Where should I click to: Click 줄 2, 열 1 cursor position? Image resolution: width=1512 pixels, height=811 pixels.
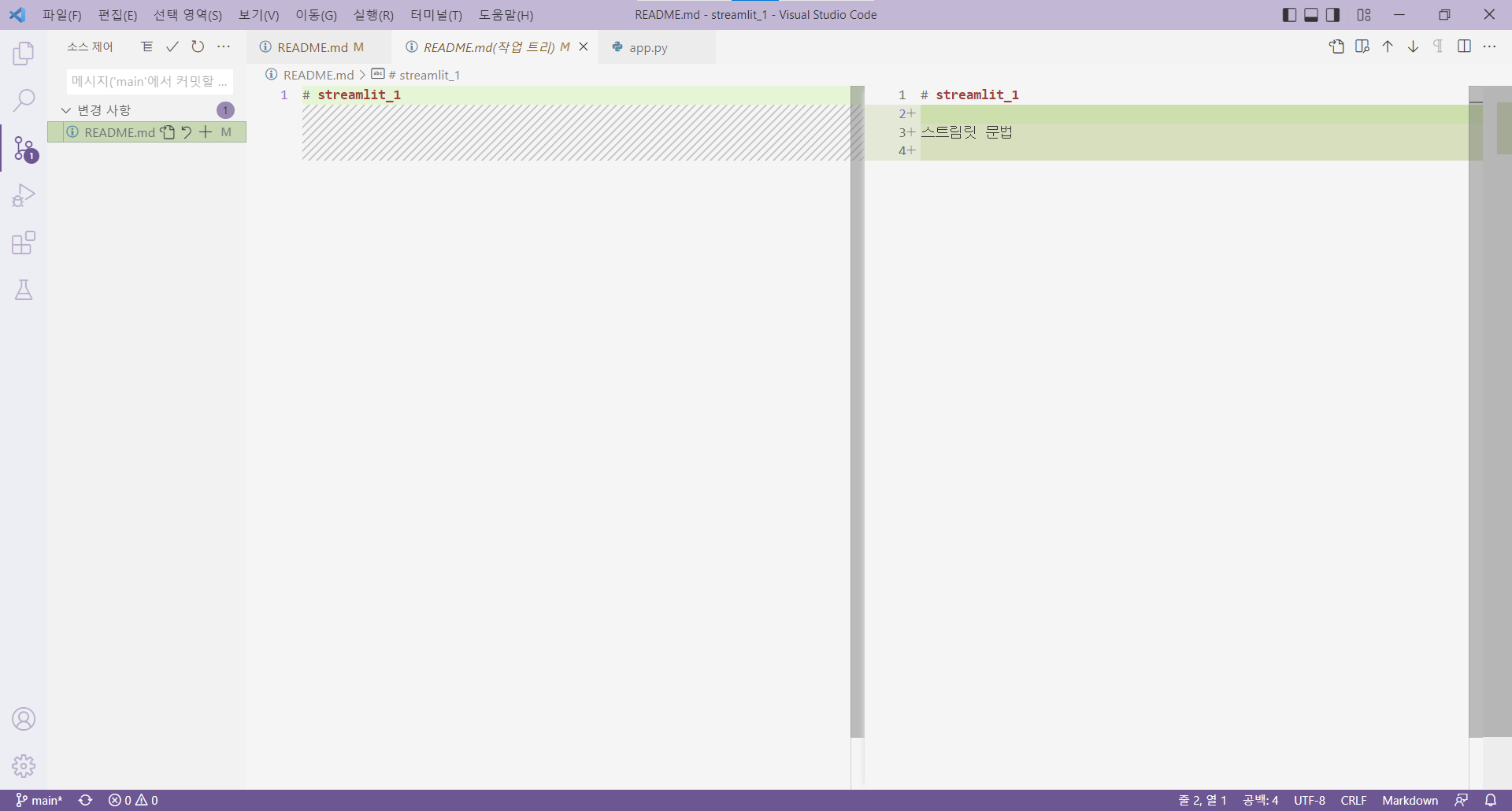click(x=1202, y=800)
